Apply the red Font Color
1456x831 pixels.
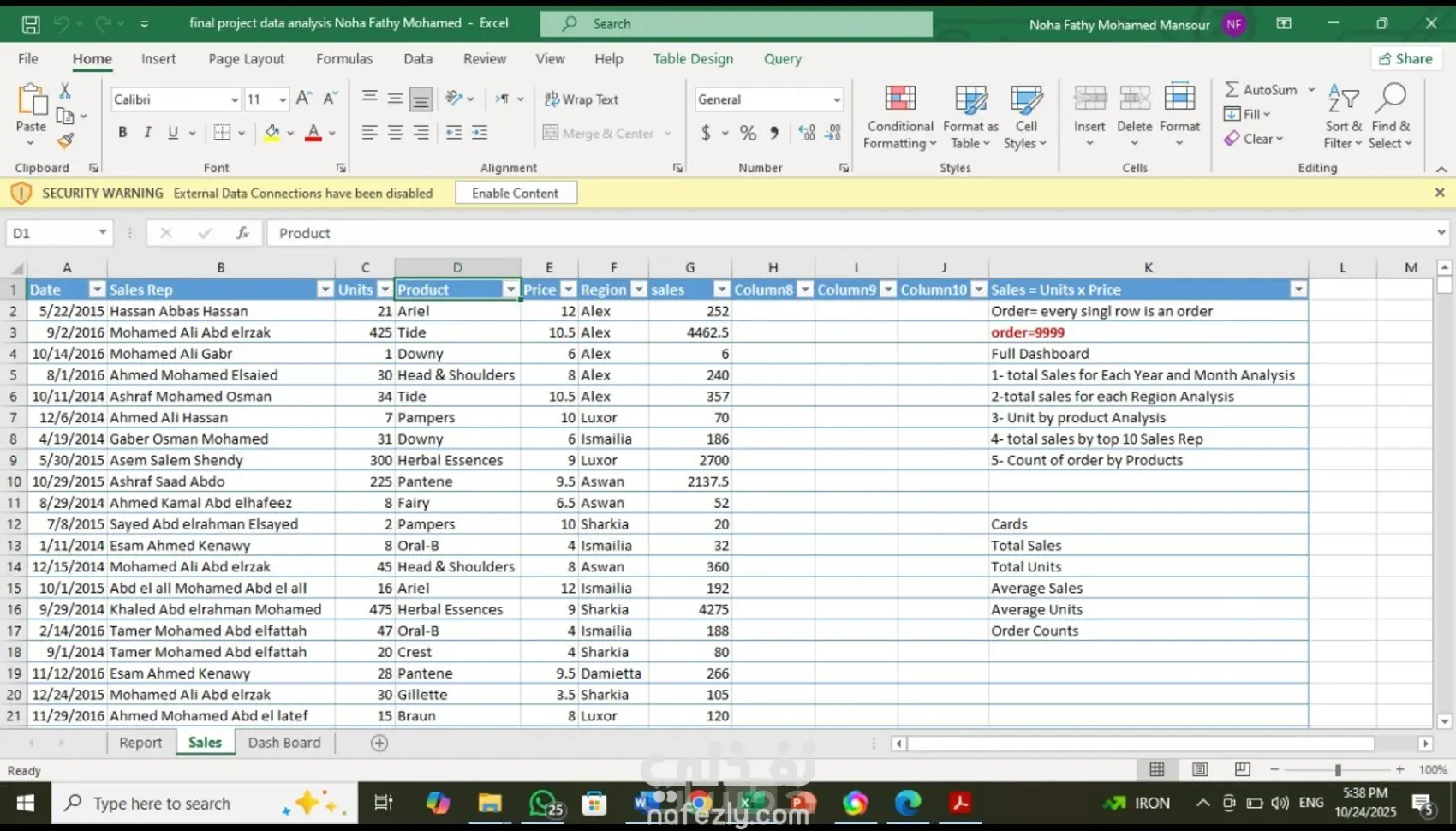pos(313,133)
